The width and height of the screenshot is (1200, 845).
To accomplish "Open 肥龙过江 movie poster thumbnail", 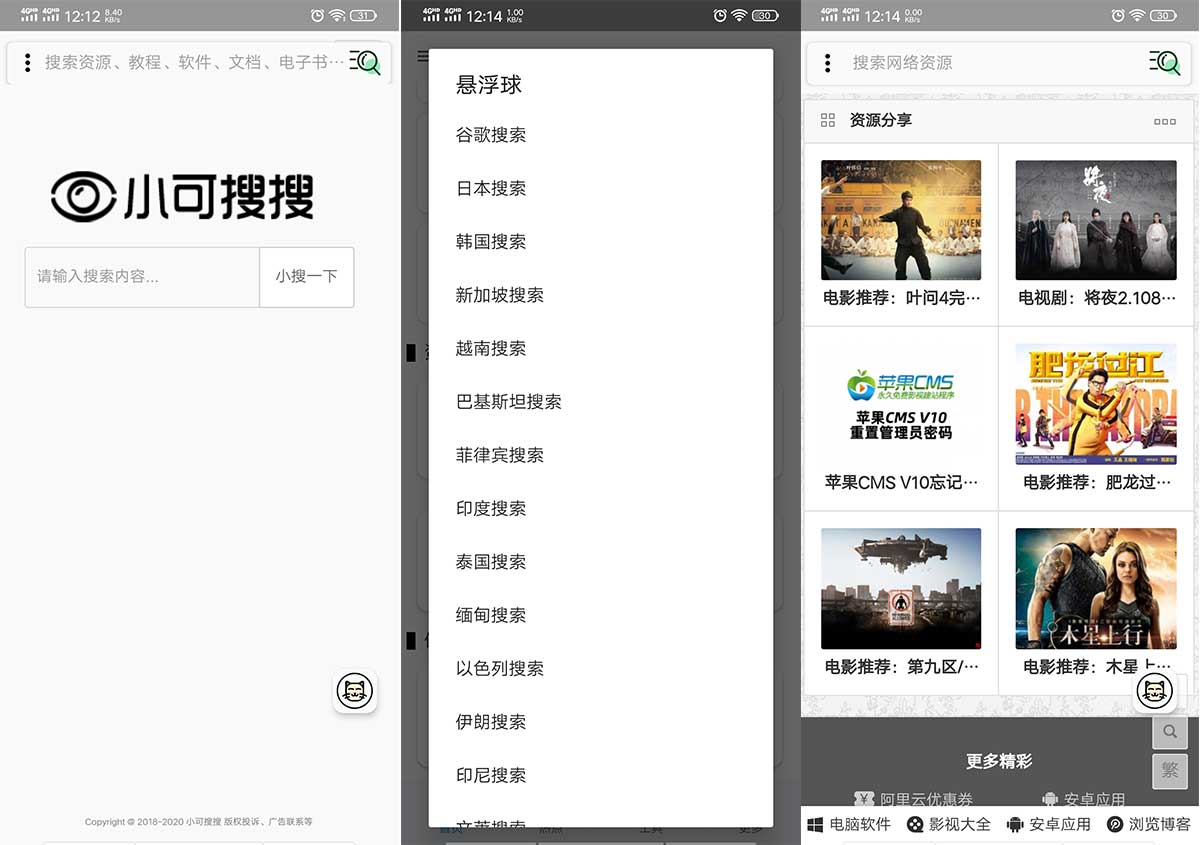I will [x=1096, y=405].
